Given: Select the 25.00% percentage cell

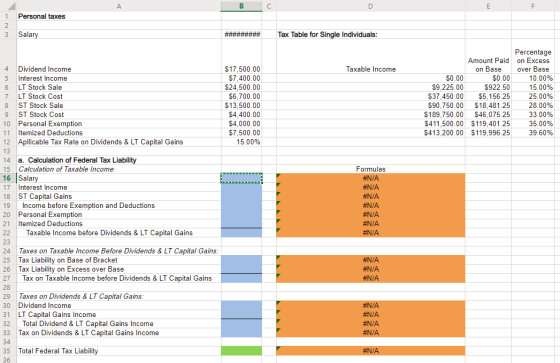Looking at the screenshot, I should tap(533, 96).
